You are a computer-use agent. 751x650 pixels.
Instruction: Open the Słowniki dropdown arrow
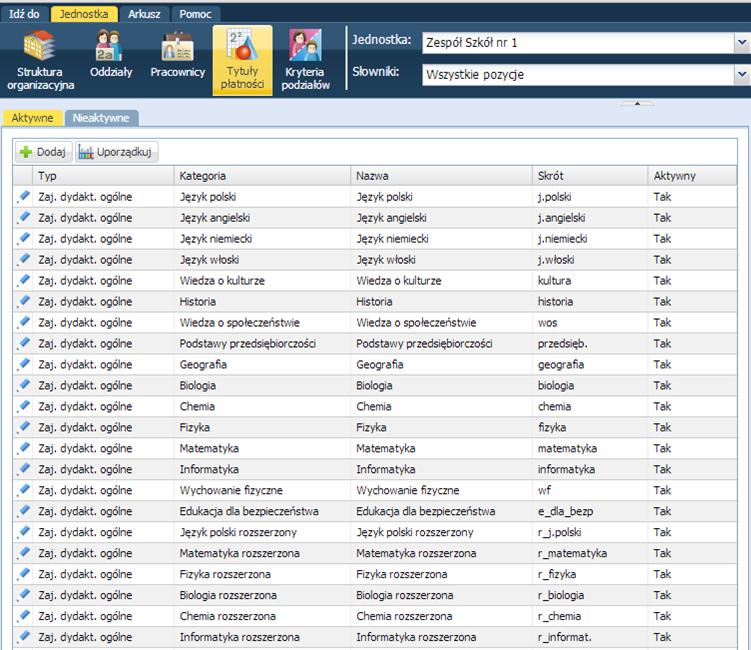pyautogui.click(x=741, y=75)
